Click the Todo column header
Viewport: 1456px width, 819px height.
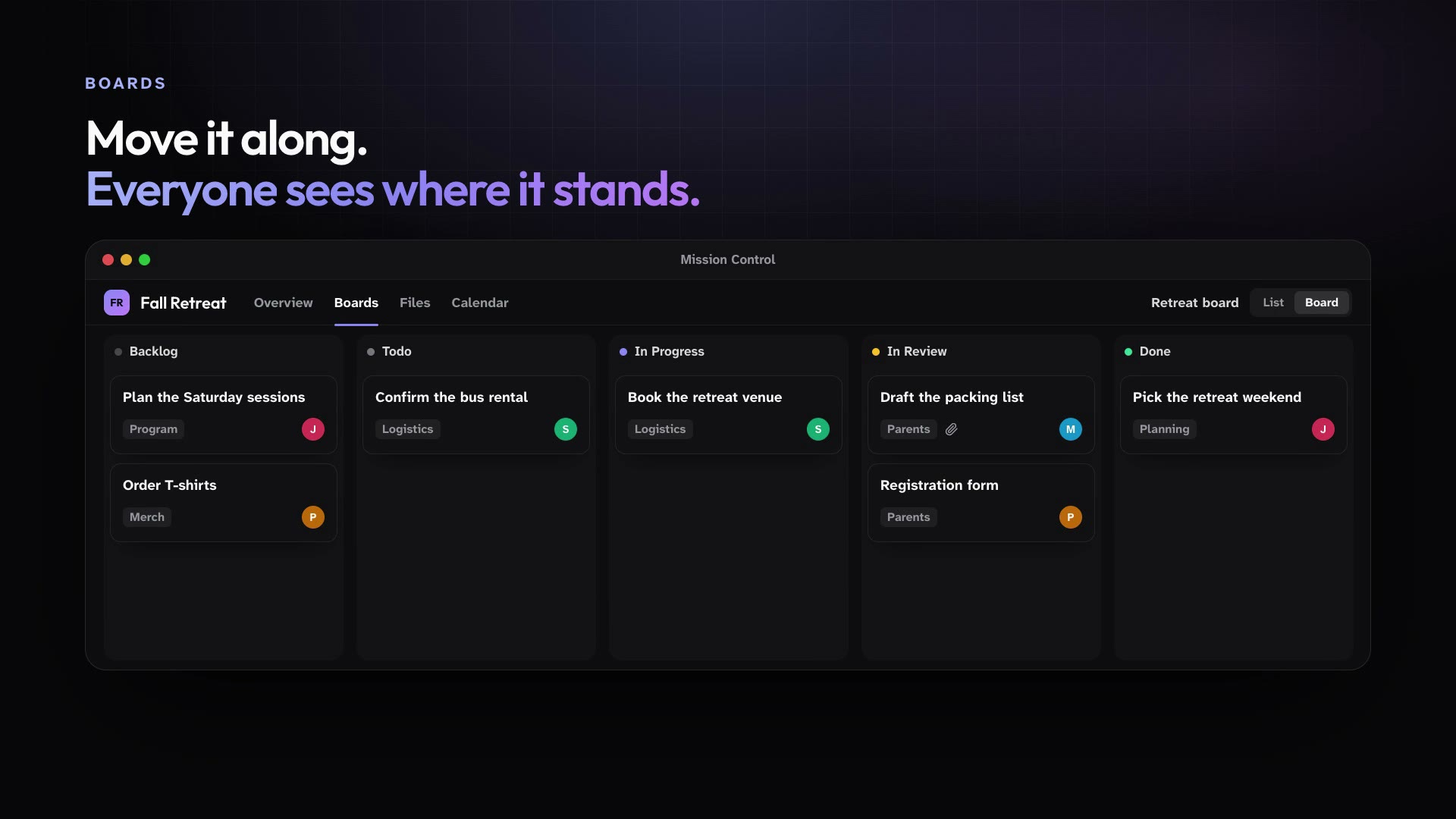click(389, 351)
